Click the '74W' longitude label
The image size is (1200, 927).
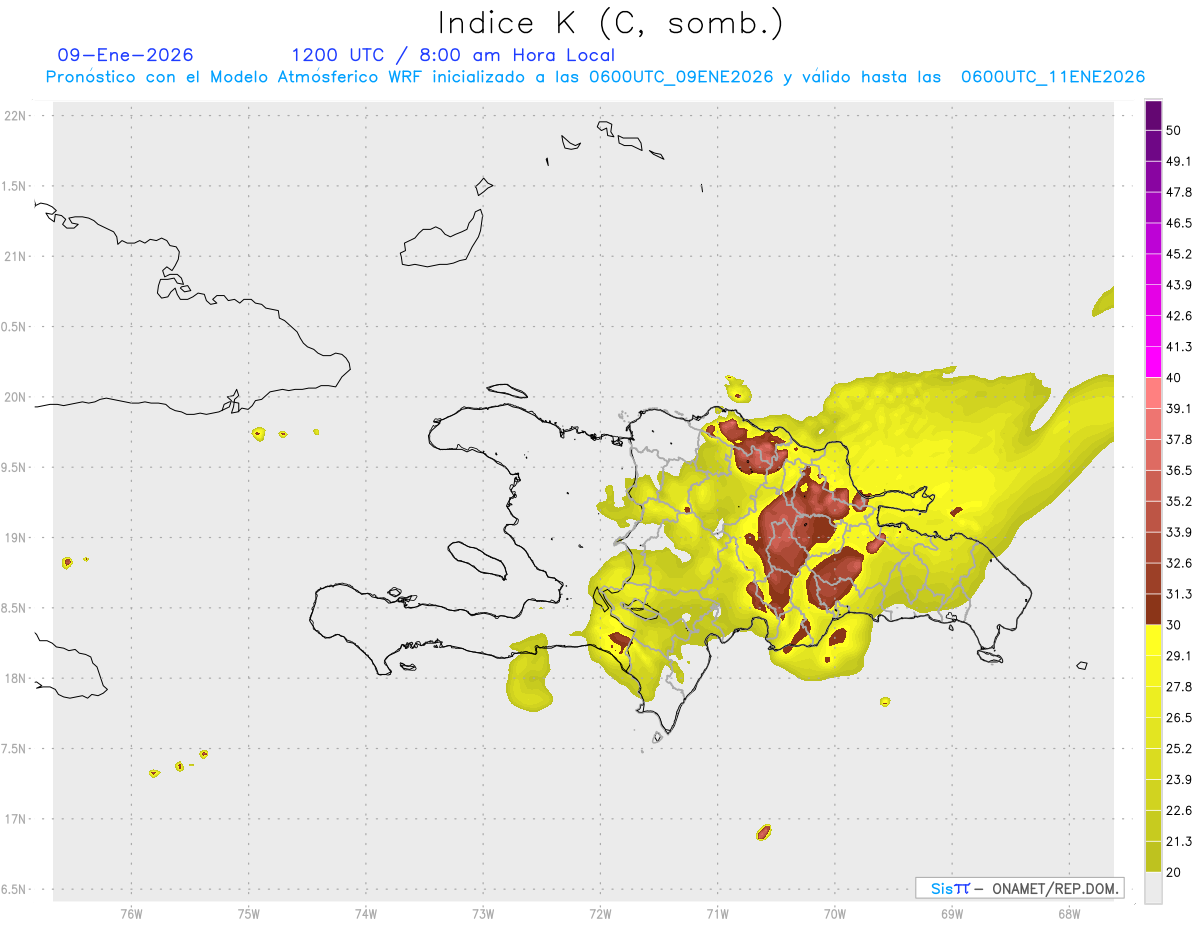[366, 913]
